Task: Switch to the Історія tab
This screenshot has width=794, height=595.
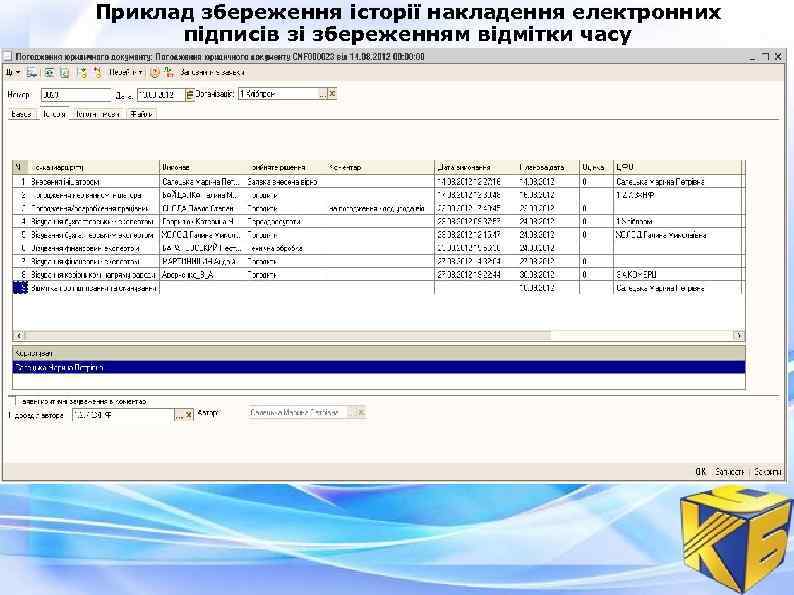Action: point(54,114)
